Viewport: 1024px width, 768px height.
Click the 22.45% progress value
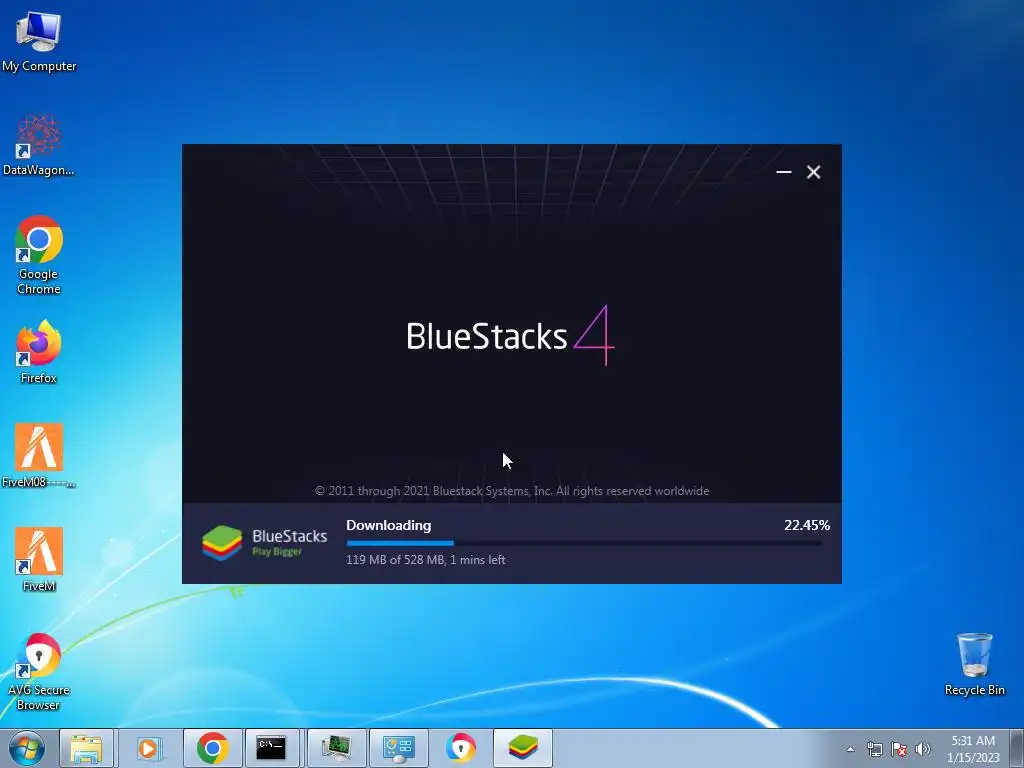pos(807,525)
